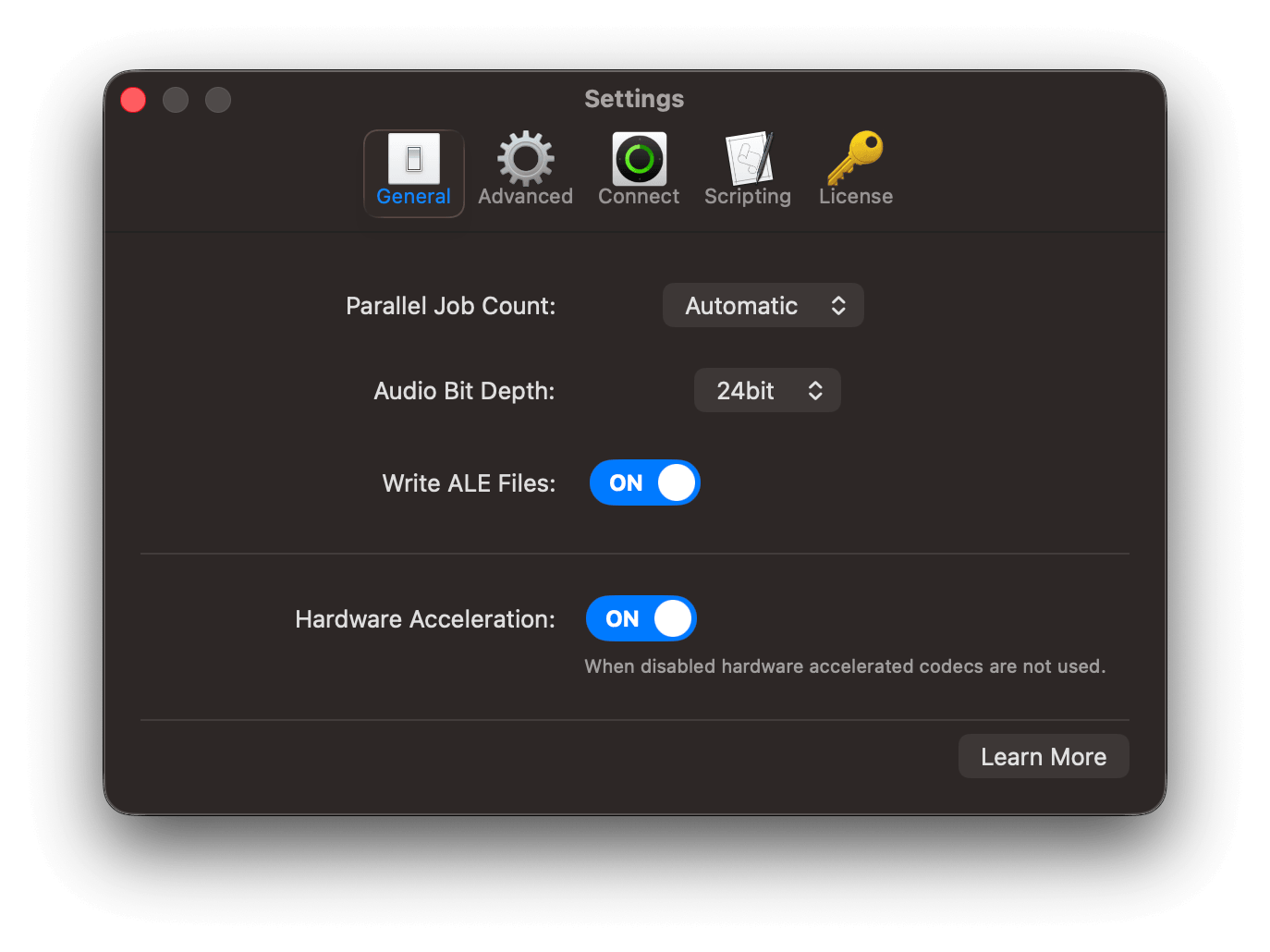Click the minimize window button
This screenshot has height=952, width=1270.
click(x=176, y=100)
